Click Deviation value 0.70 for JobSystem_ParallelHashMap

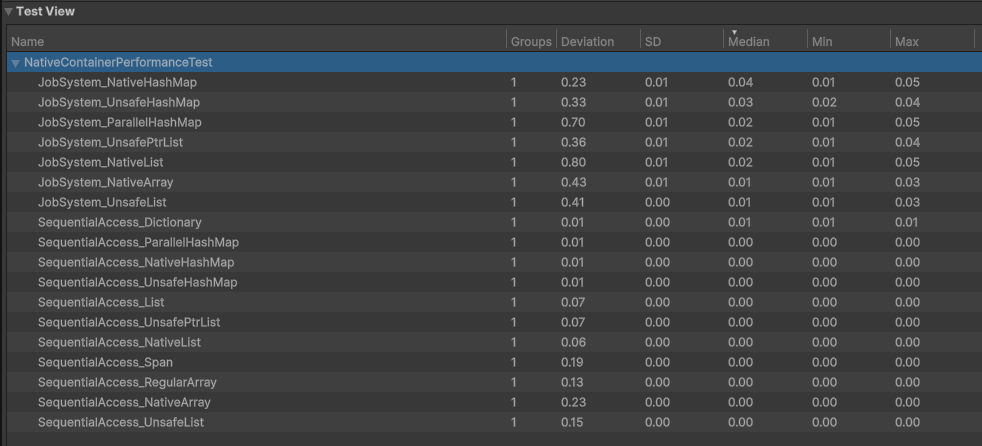pyautogui.click(x=573, y=122)
